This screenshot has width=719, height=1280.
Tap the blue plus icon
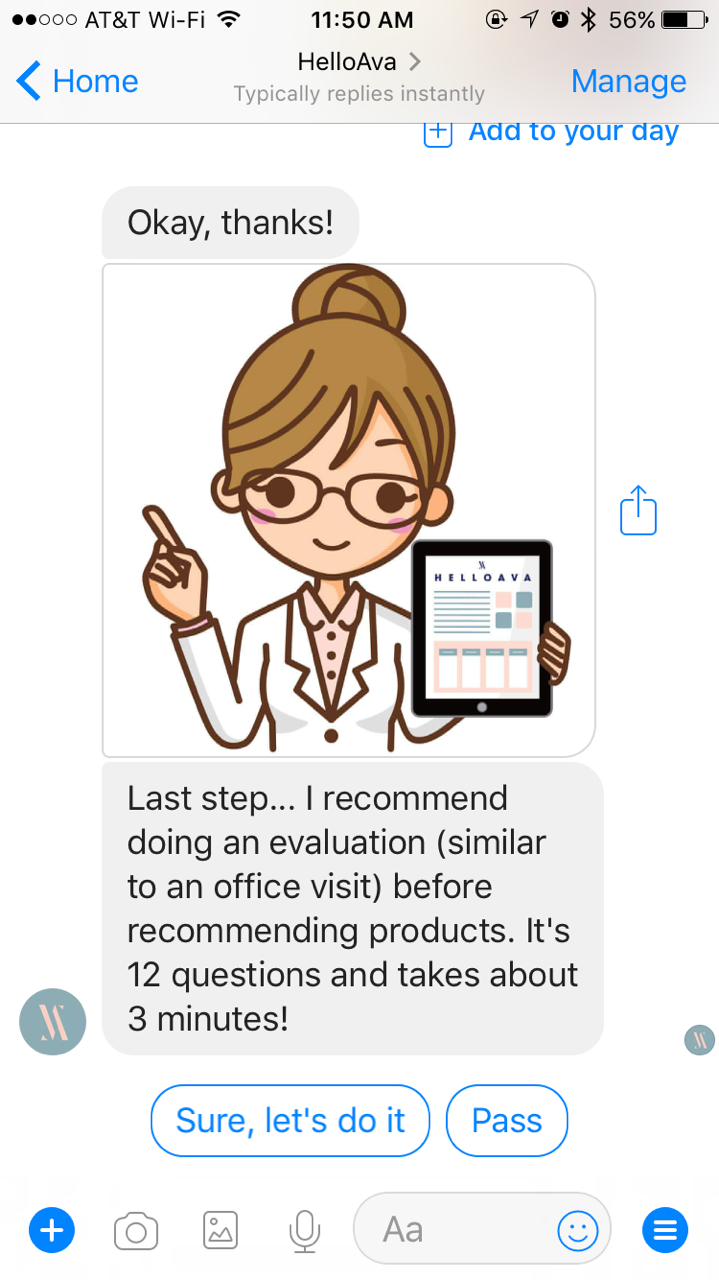52,1229
